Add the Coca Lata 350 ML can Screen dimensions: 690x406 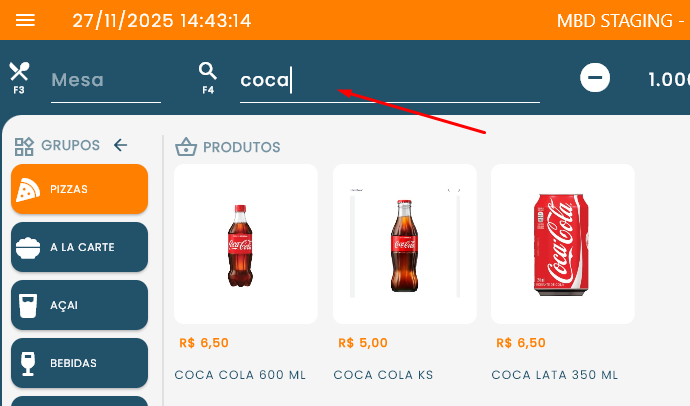coord(562,243)
